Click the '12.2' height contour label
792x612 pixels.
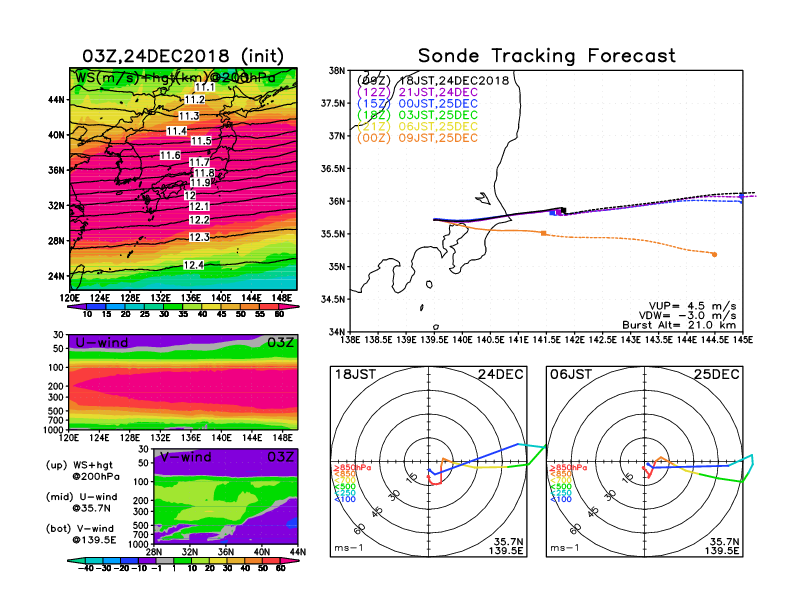[x=199, y=220]
